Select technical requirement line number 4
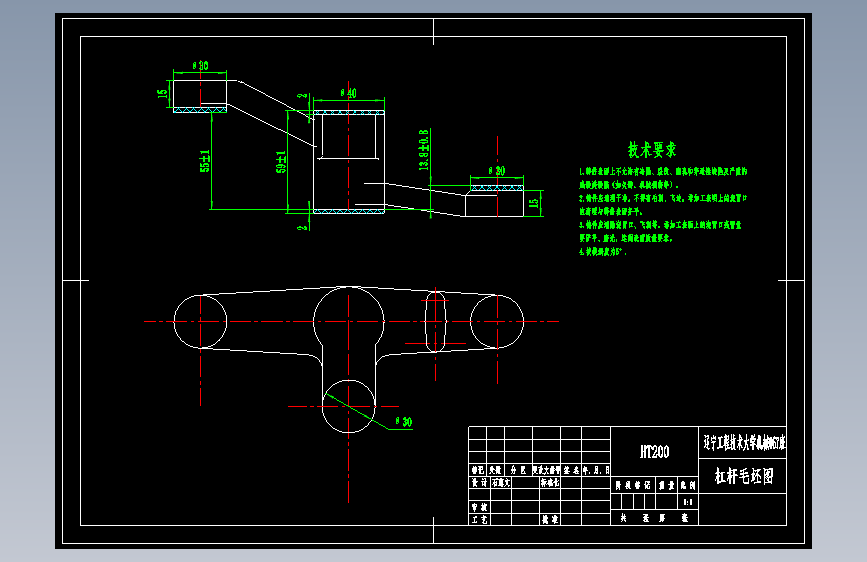 (x=603, y=252)
